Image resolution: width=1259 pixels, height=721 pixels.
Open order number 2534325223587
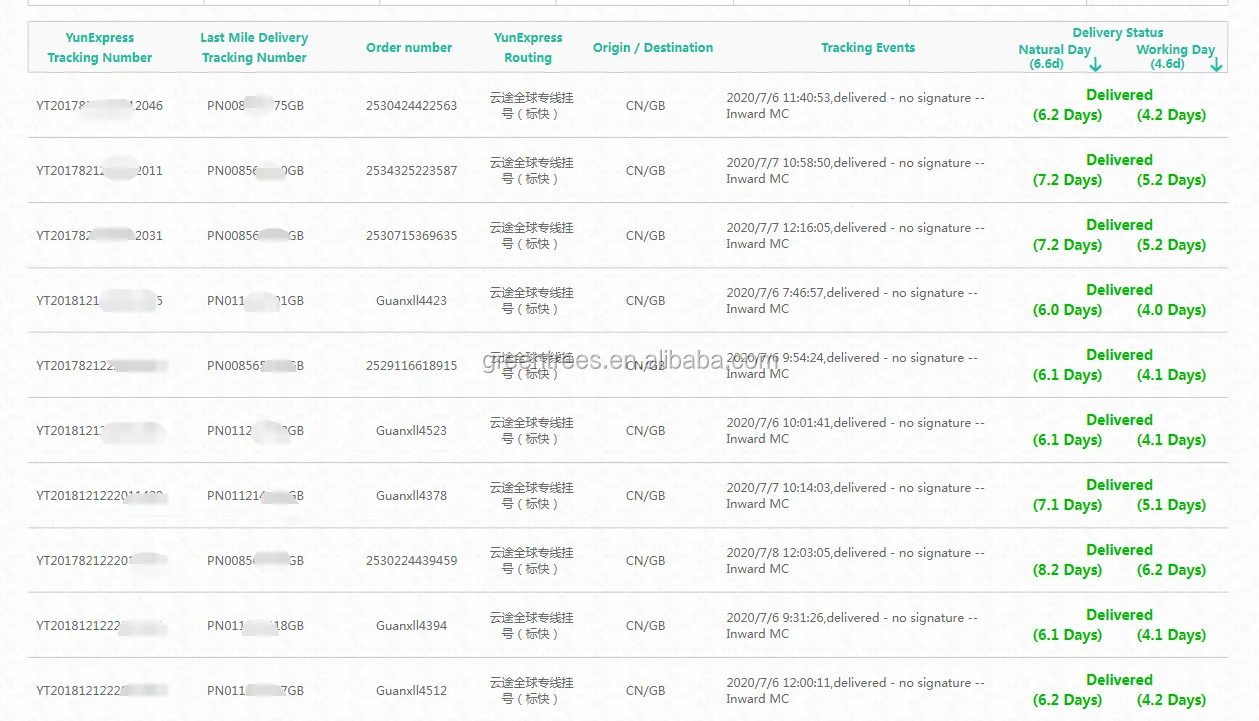[x=411, y=171]
